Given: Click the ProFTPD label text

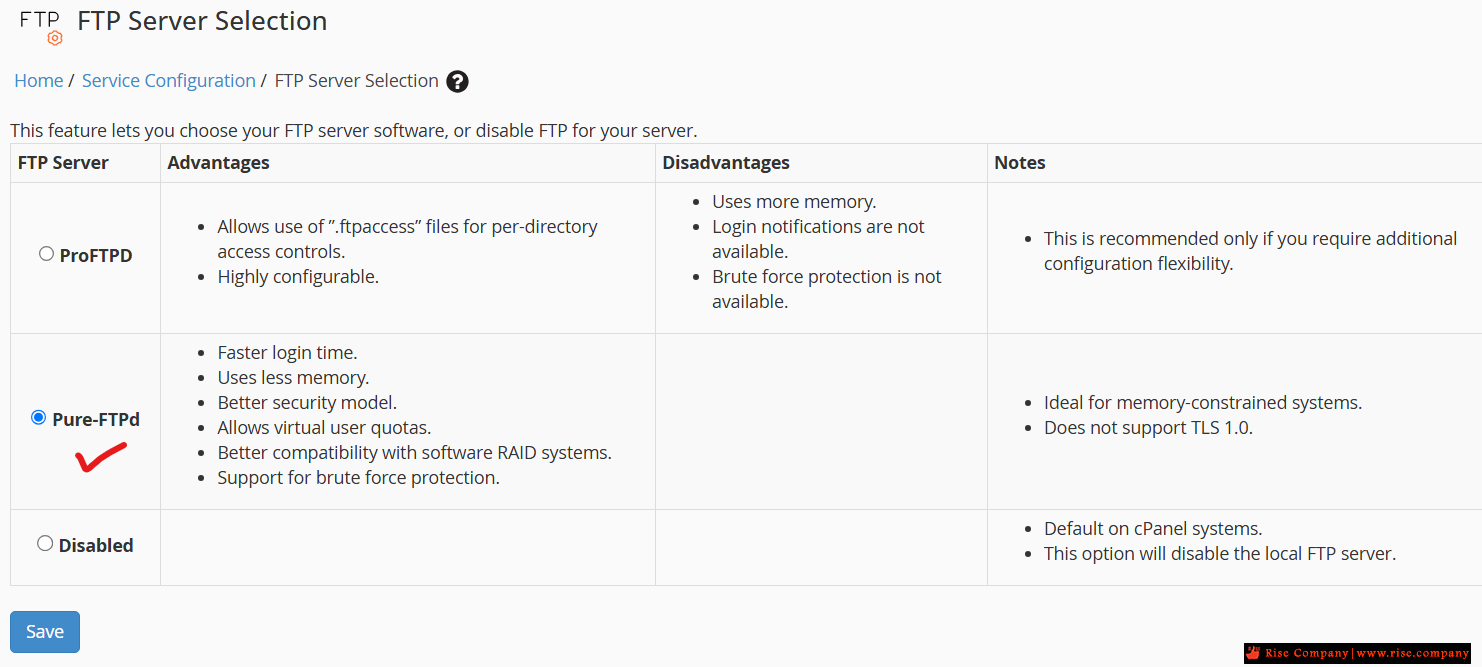Looking at the screenshot, I should click(x=96, y=255).
